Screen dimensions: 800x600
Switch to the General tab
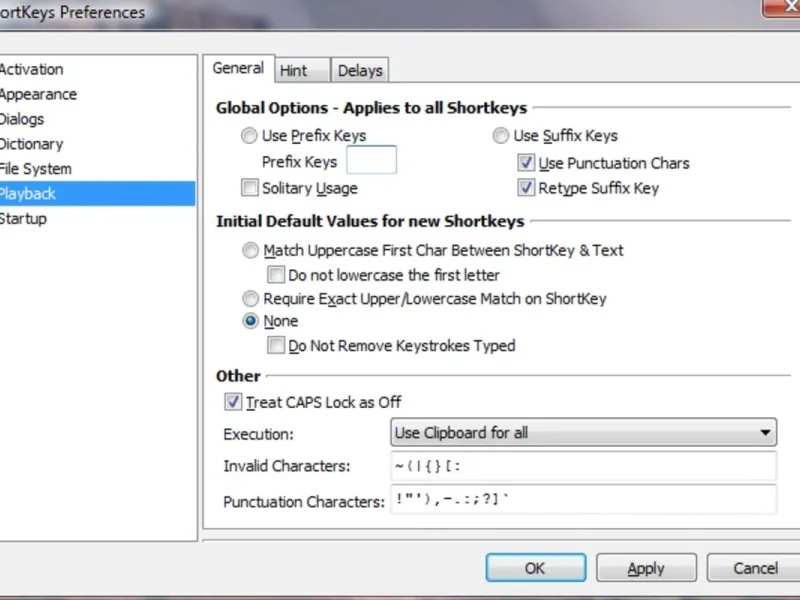238,68
